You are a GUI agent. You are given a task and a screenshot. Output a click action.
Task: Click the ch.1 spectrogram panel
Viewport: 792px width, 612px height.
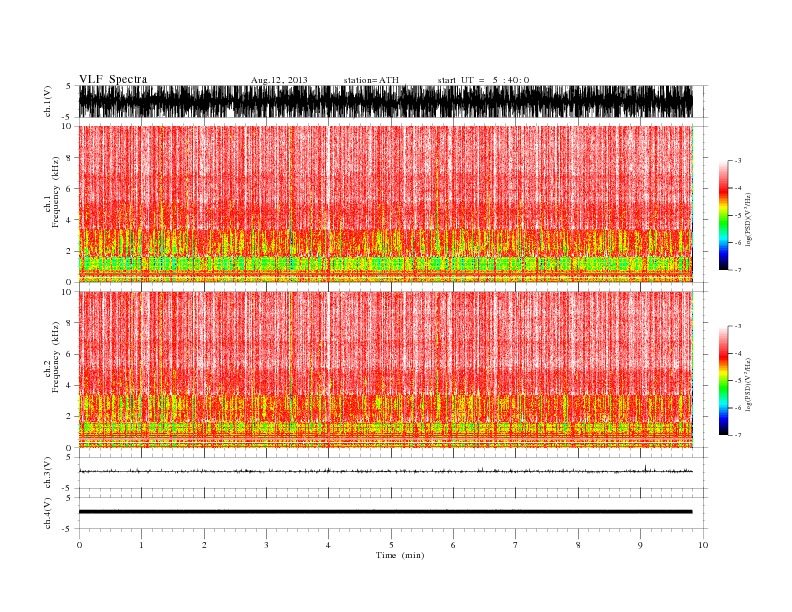pos(386,204)
